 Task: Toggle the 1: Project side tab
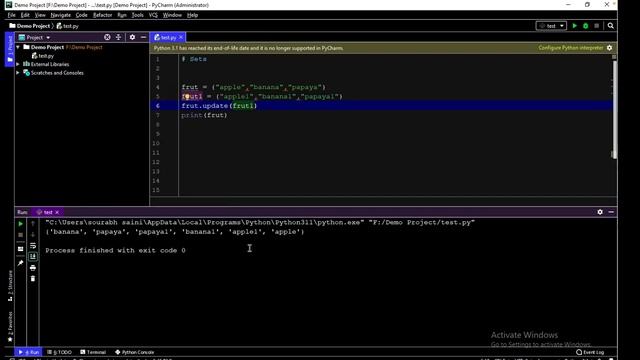(x=10, y=49)
